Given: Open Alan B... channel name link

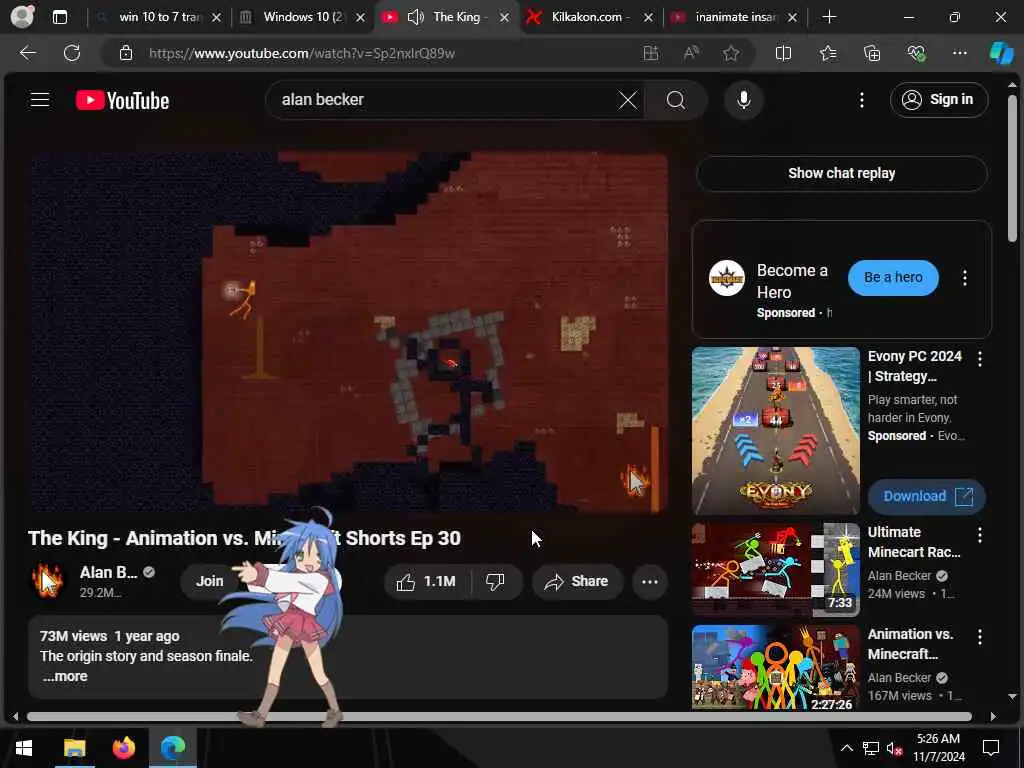Looking at the screenshot, I should 108,572.
